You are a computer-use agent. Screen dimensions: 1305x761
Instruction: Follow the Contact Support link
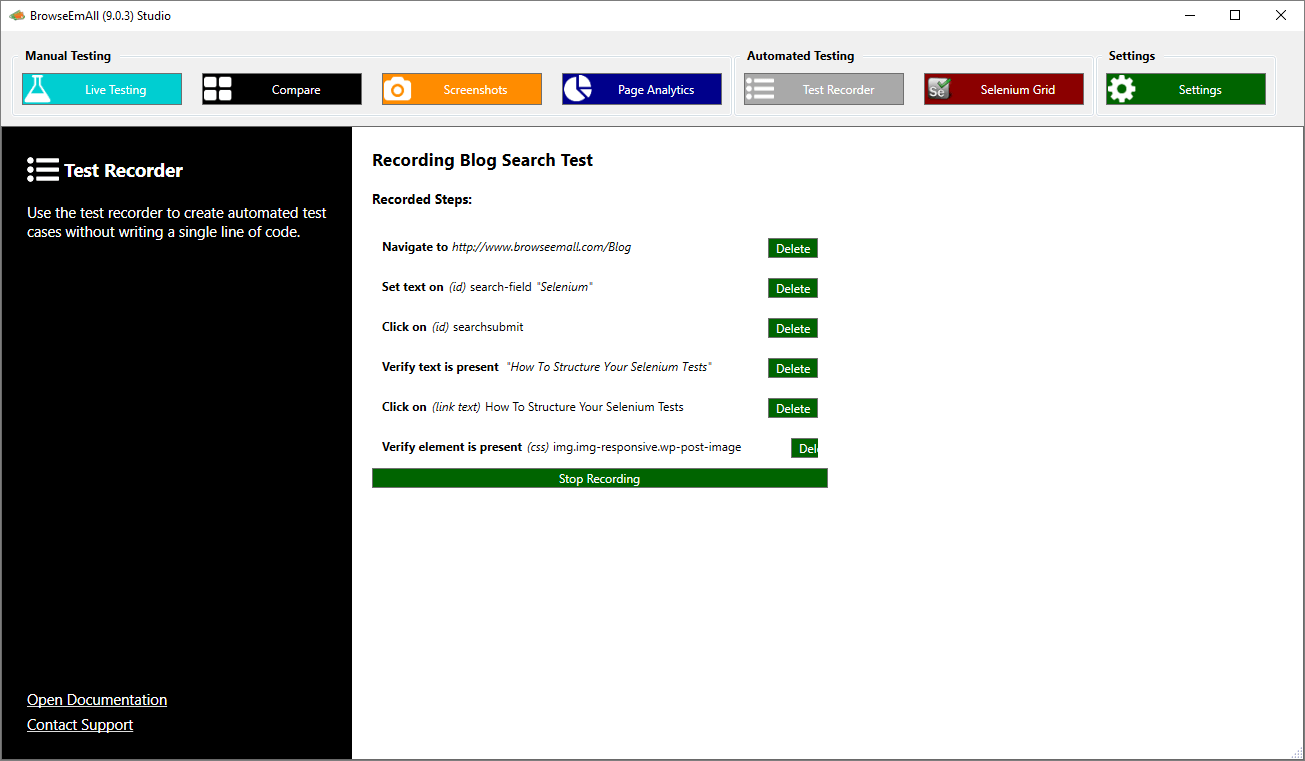(80, 725)
